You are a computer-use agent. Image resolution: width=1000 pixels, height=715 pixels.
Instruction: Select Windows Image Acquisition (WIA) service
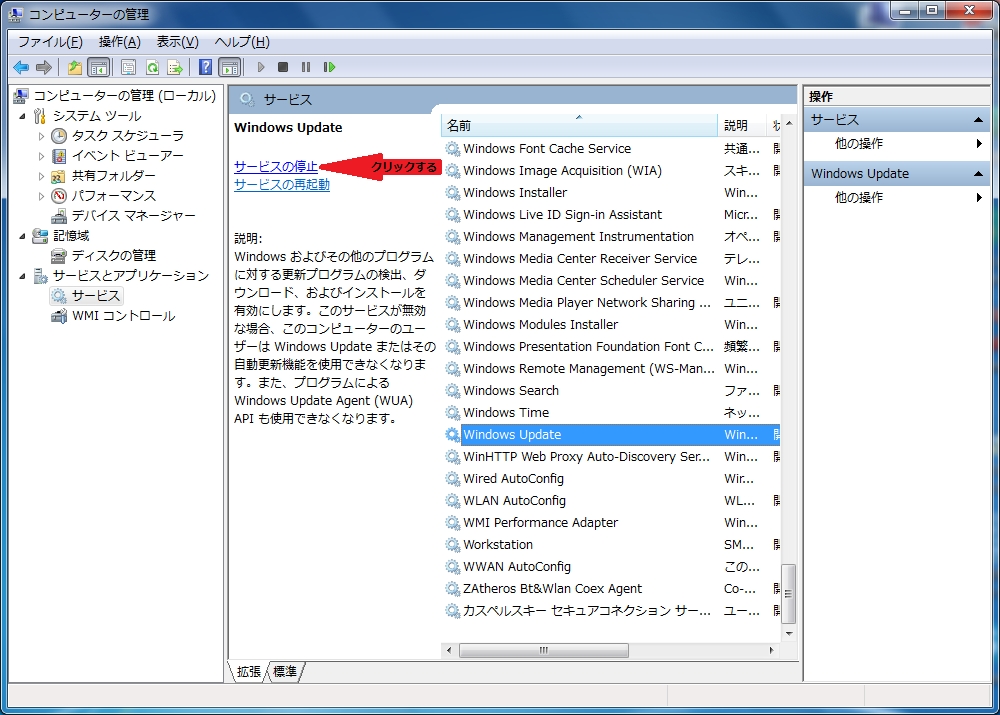pyautogui.click(x=612, y=171)
